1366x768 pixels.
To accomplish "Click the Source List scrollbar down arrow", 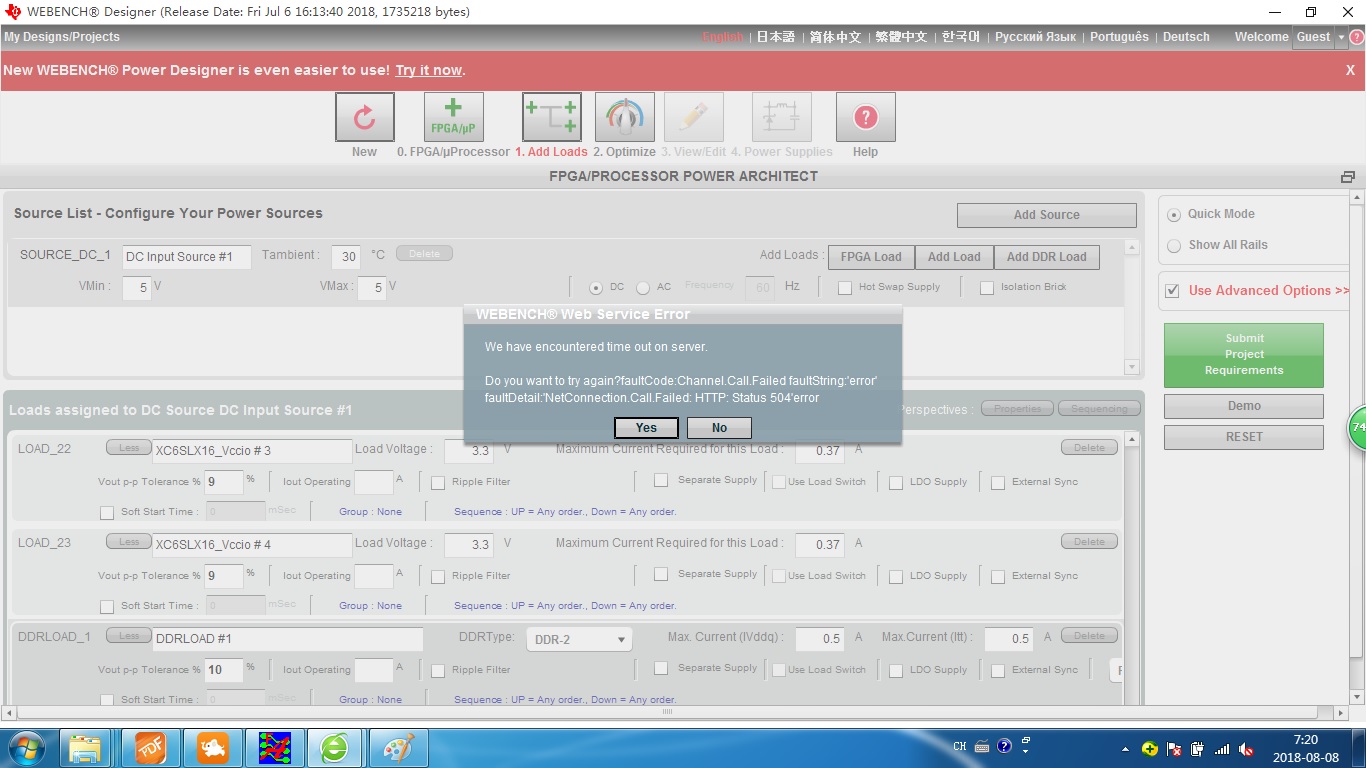I will point(1132,367).
